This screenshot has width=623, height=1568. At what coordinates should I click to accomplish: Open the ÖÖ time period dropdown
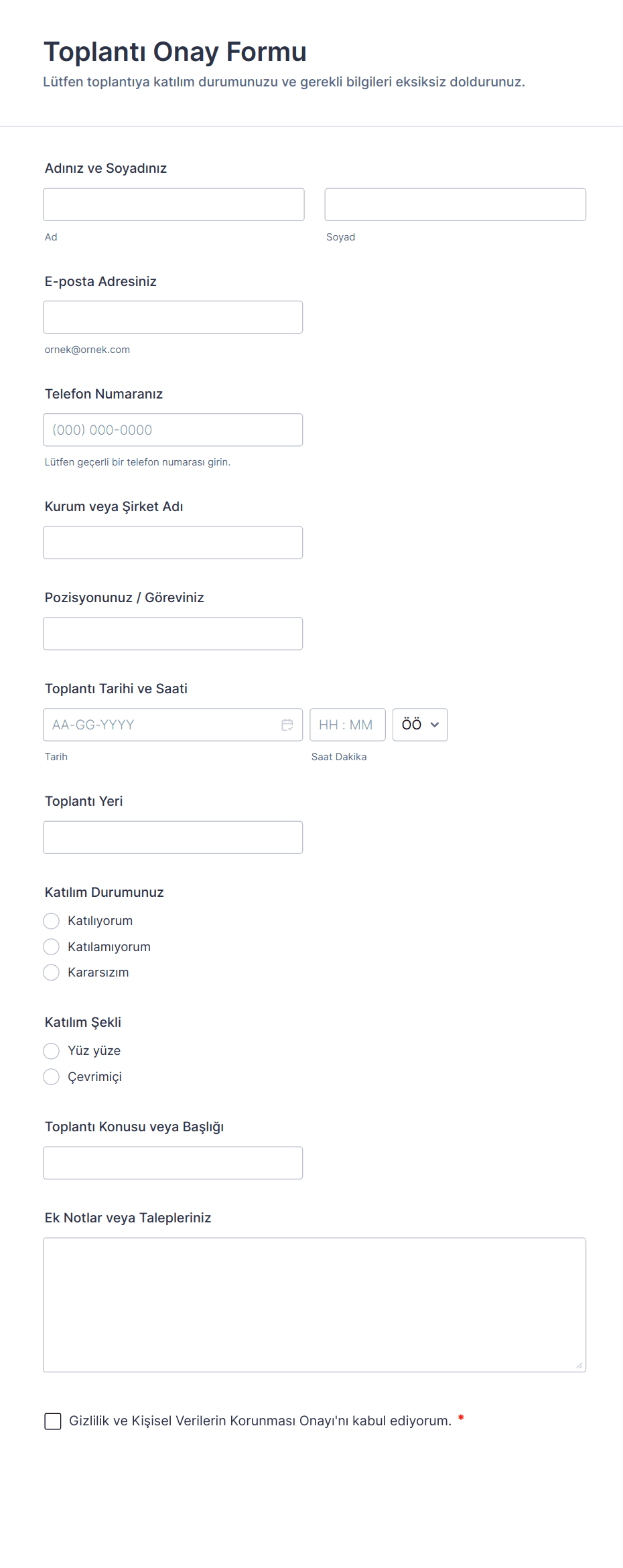420,725
